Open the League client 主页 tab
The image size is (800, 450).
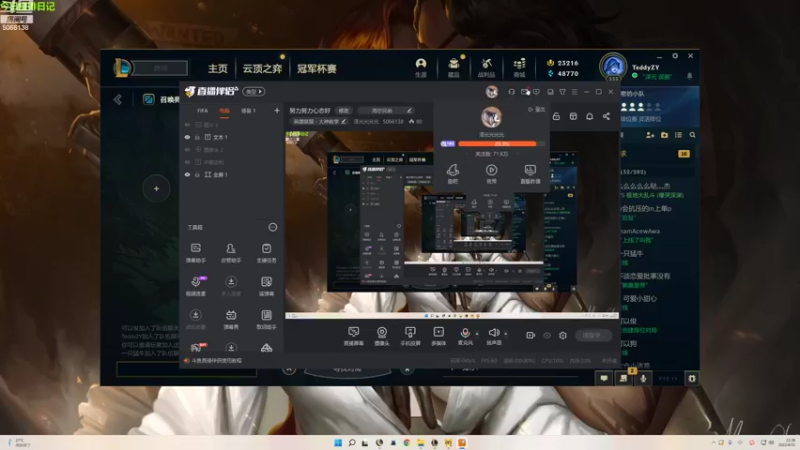tap(217, 68)
